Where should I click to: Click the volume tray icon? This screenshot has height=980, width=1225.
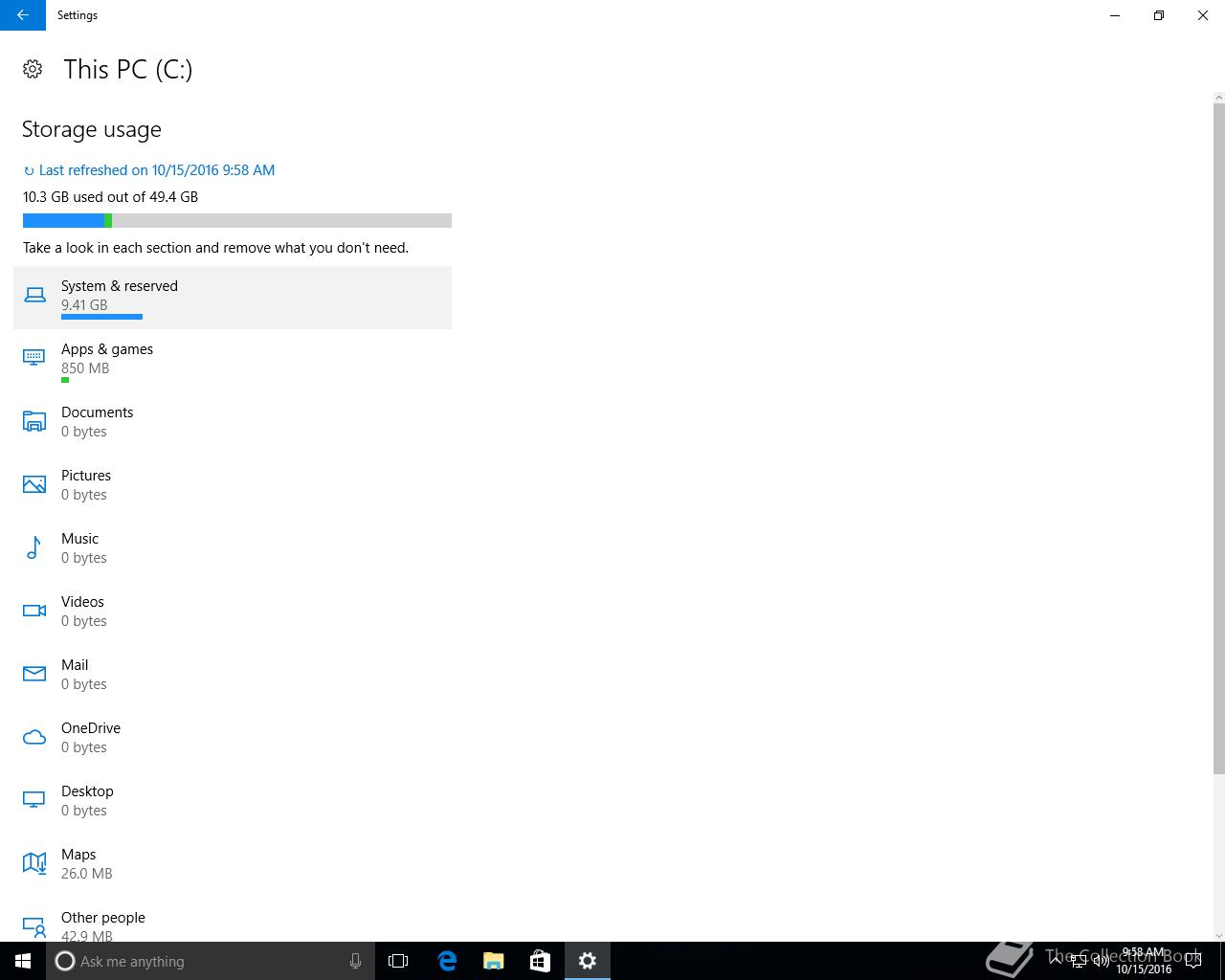(x=1102, y=961)
